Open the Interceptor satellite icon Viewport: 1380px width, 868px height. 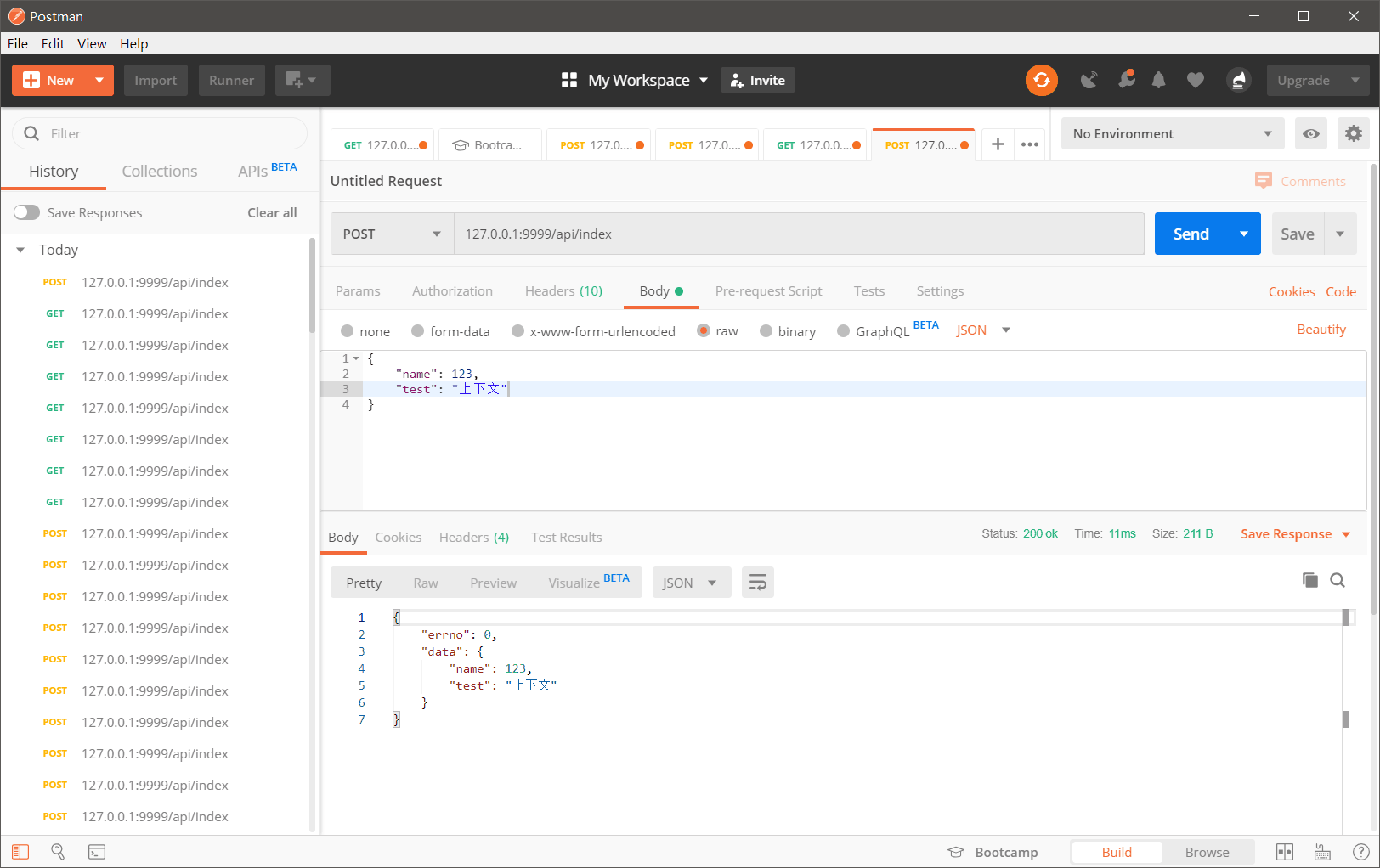pos(1090,80)
